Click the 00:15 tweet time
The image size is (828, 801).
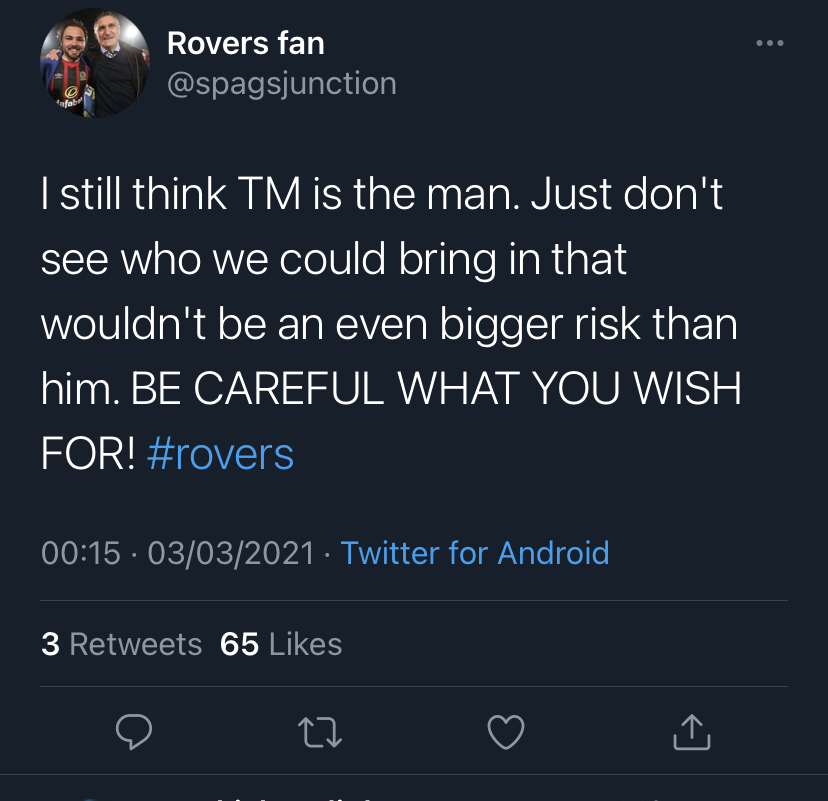pyautogui.click(x=80, y=552)
